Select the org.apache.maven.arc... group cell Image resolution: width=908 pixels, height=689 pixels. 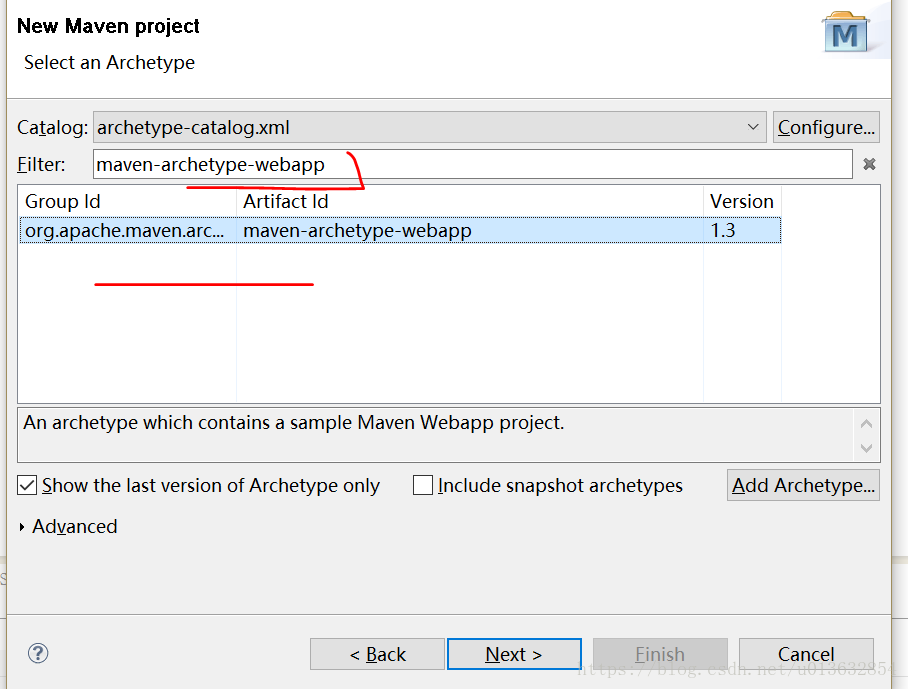point(128,230)
